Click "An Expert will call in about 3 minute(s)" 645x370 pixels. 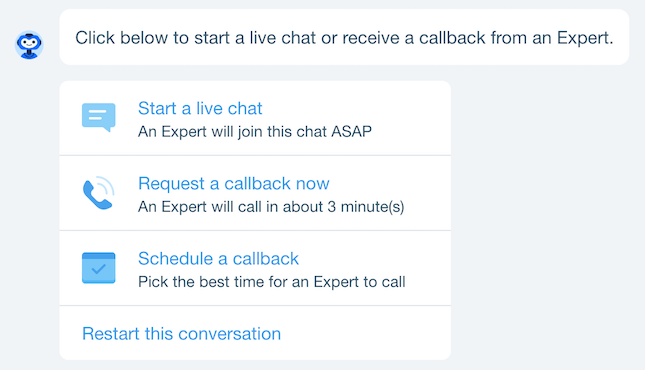click(x=271, y=207)
